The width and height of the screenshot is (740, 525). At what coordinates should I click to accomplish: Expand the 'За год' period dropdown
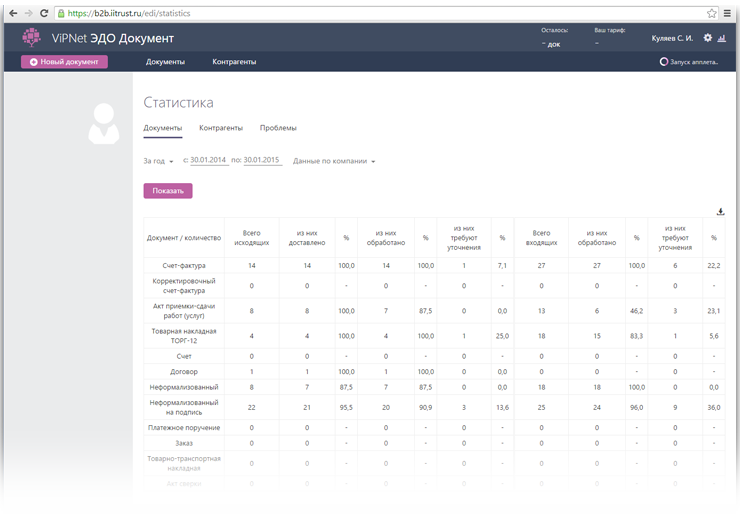(158, 161)
